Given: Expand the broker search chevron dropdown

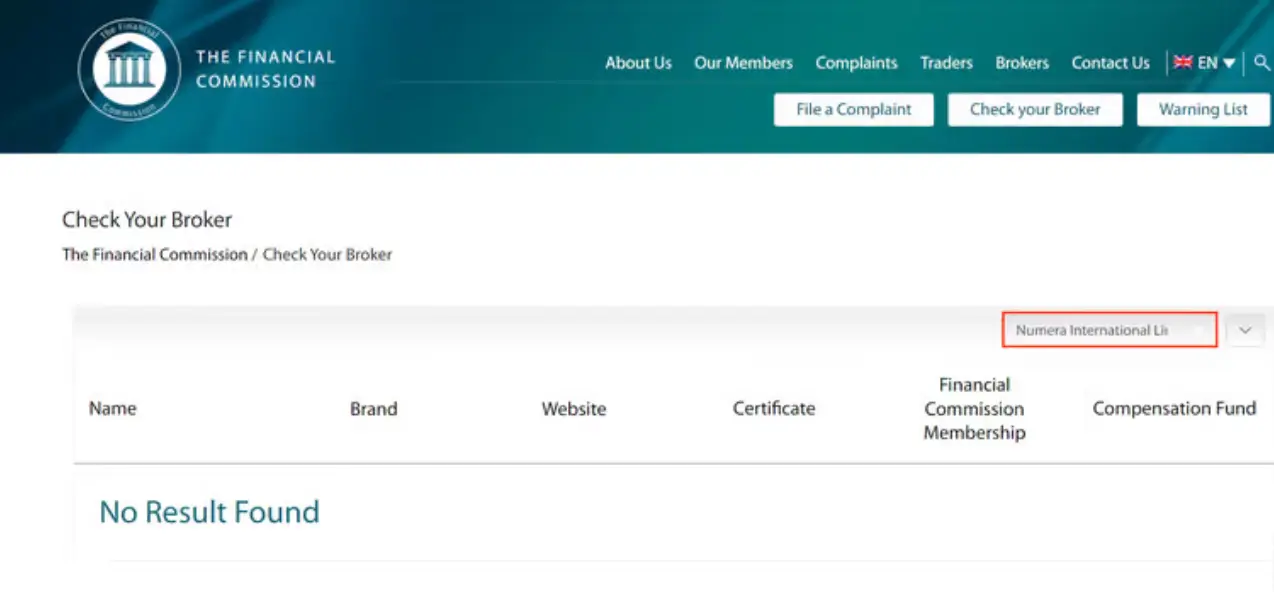Looking at the screenshot, I should pos(1245,330).
